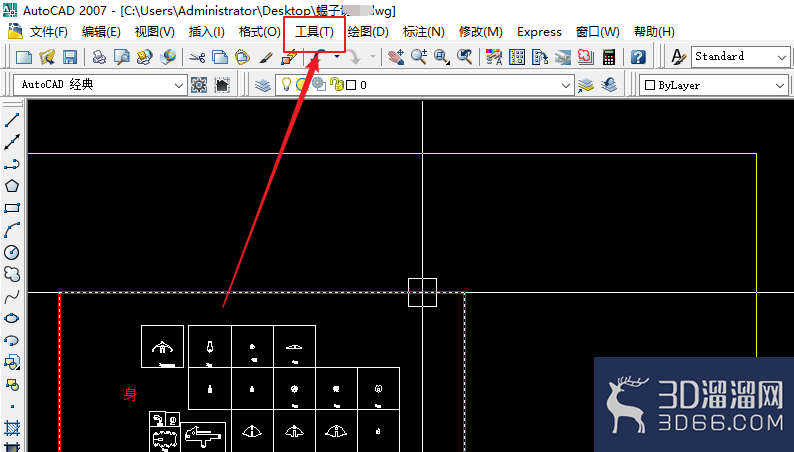This screenshot has height=452, width=794.
Task: Click the Help question mark icon
Action: click(x=638, y=57)
